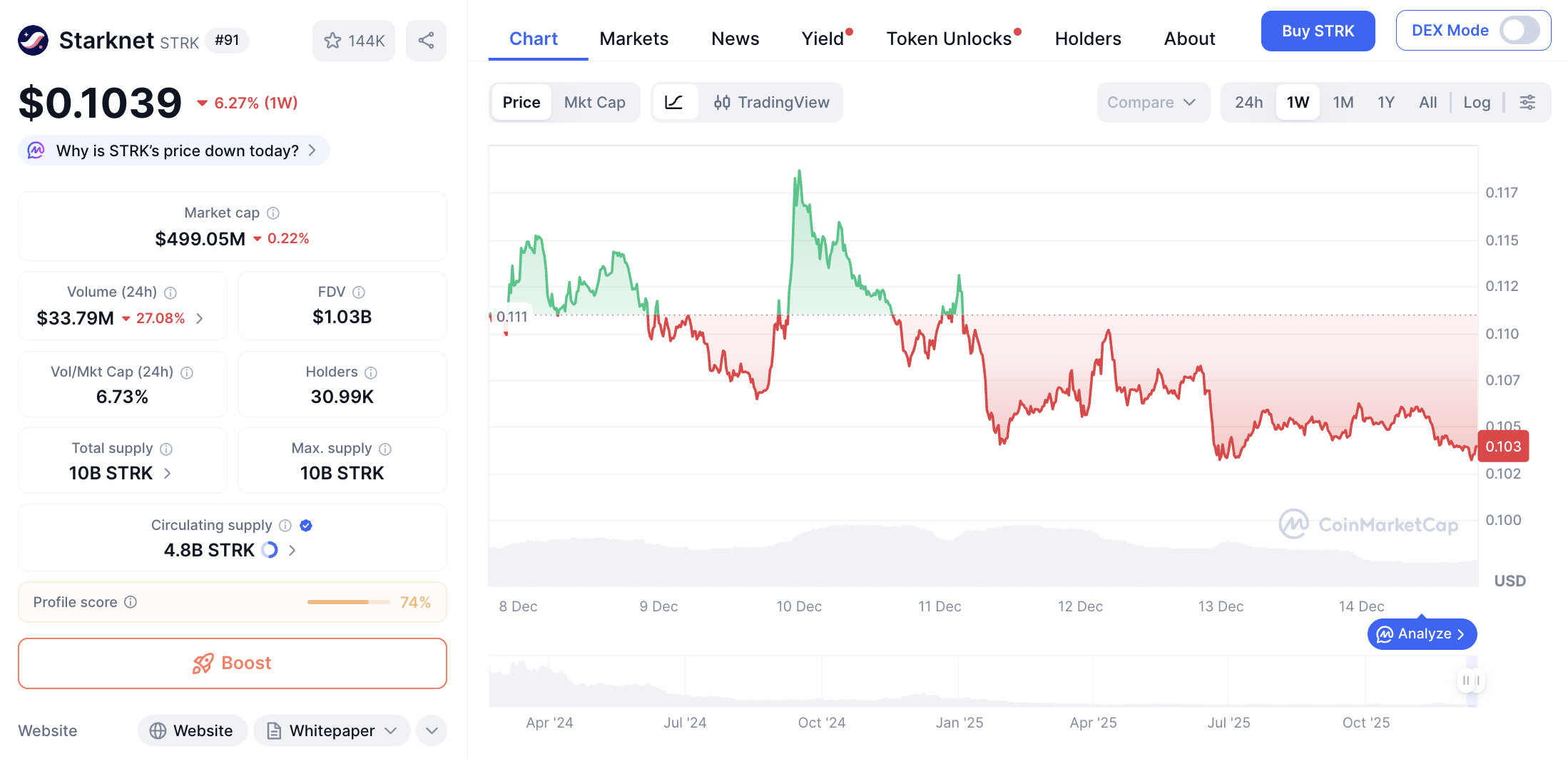
Task: Select the 1M time range
Action: (x=1343, y=103)
